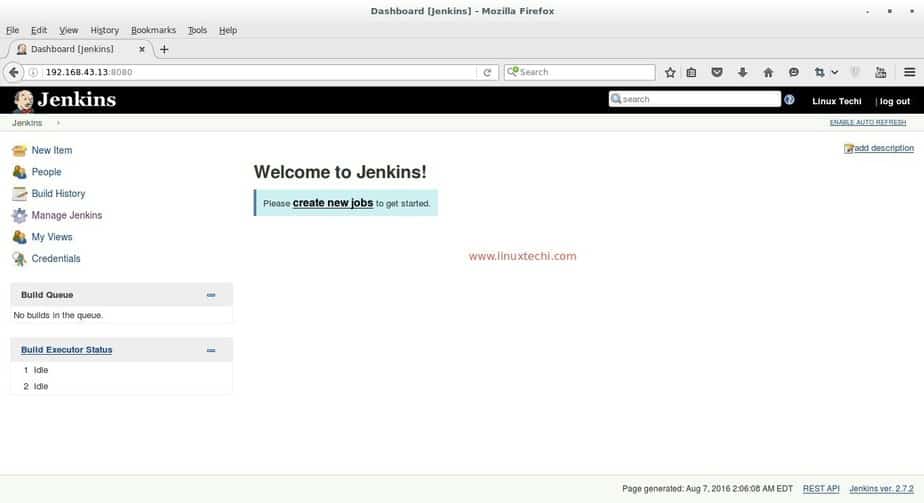This screenshot has width=924, height=503.
Task: Open the Help menu
Action: [228, 30]
